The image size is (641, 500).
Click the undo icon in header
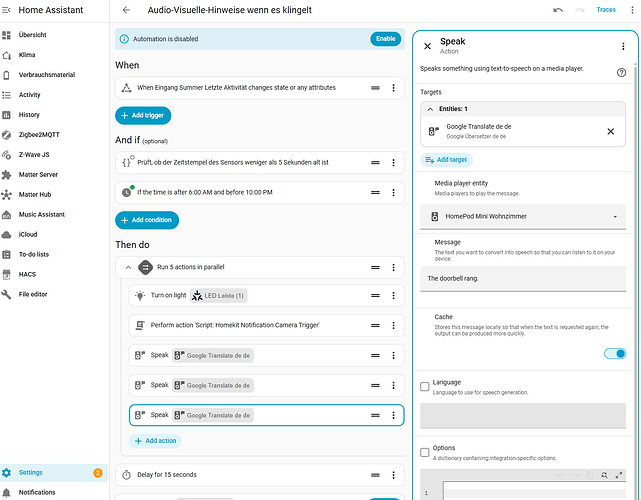point(558,10)
